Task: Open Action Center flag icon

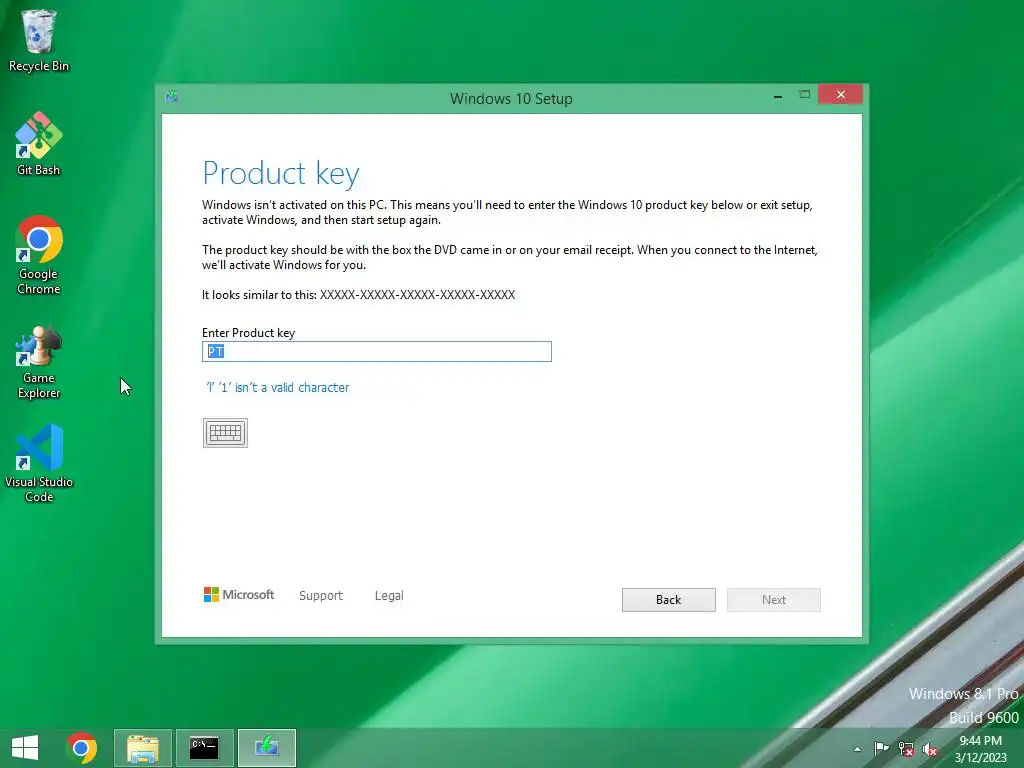Action: coord(881,749)
